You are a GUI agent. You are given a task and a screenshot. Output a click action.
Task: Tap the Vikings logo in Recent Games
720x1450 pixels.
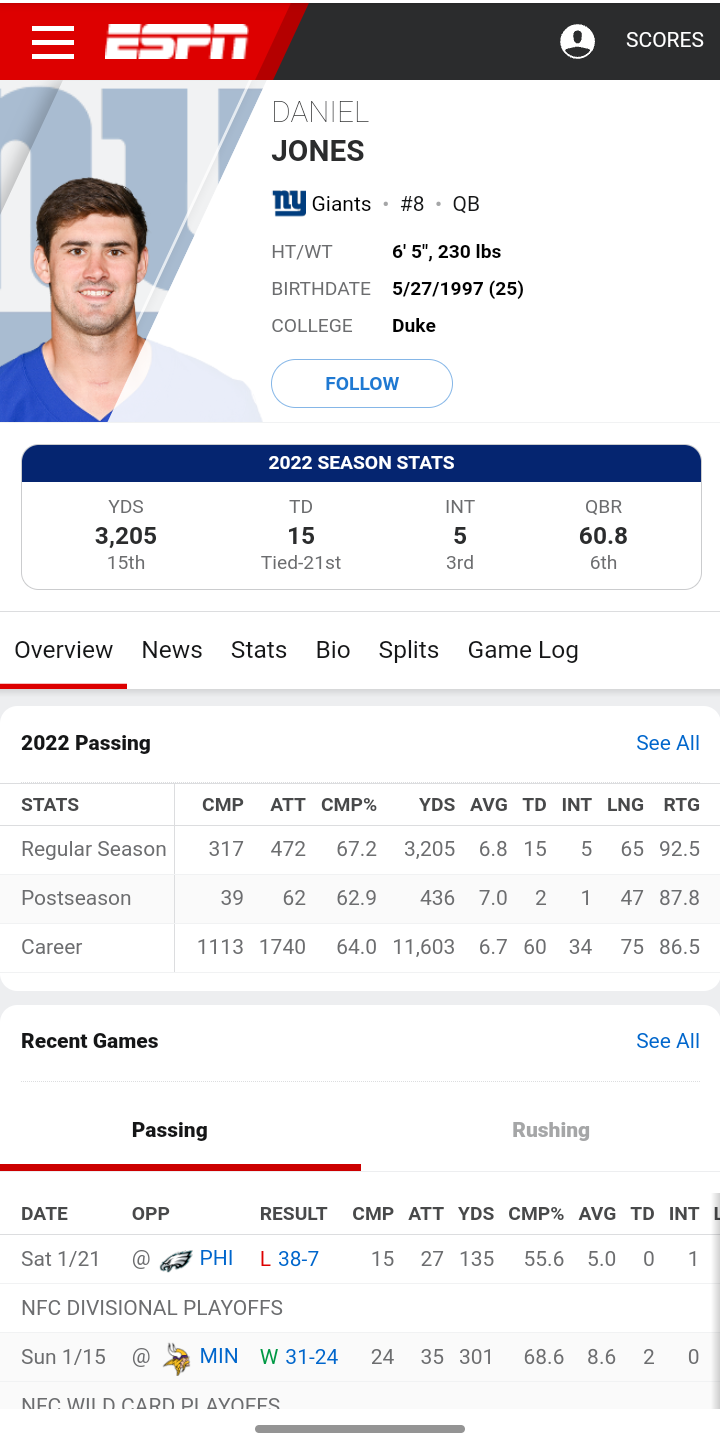pos(176,1358)
